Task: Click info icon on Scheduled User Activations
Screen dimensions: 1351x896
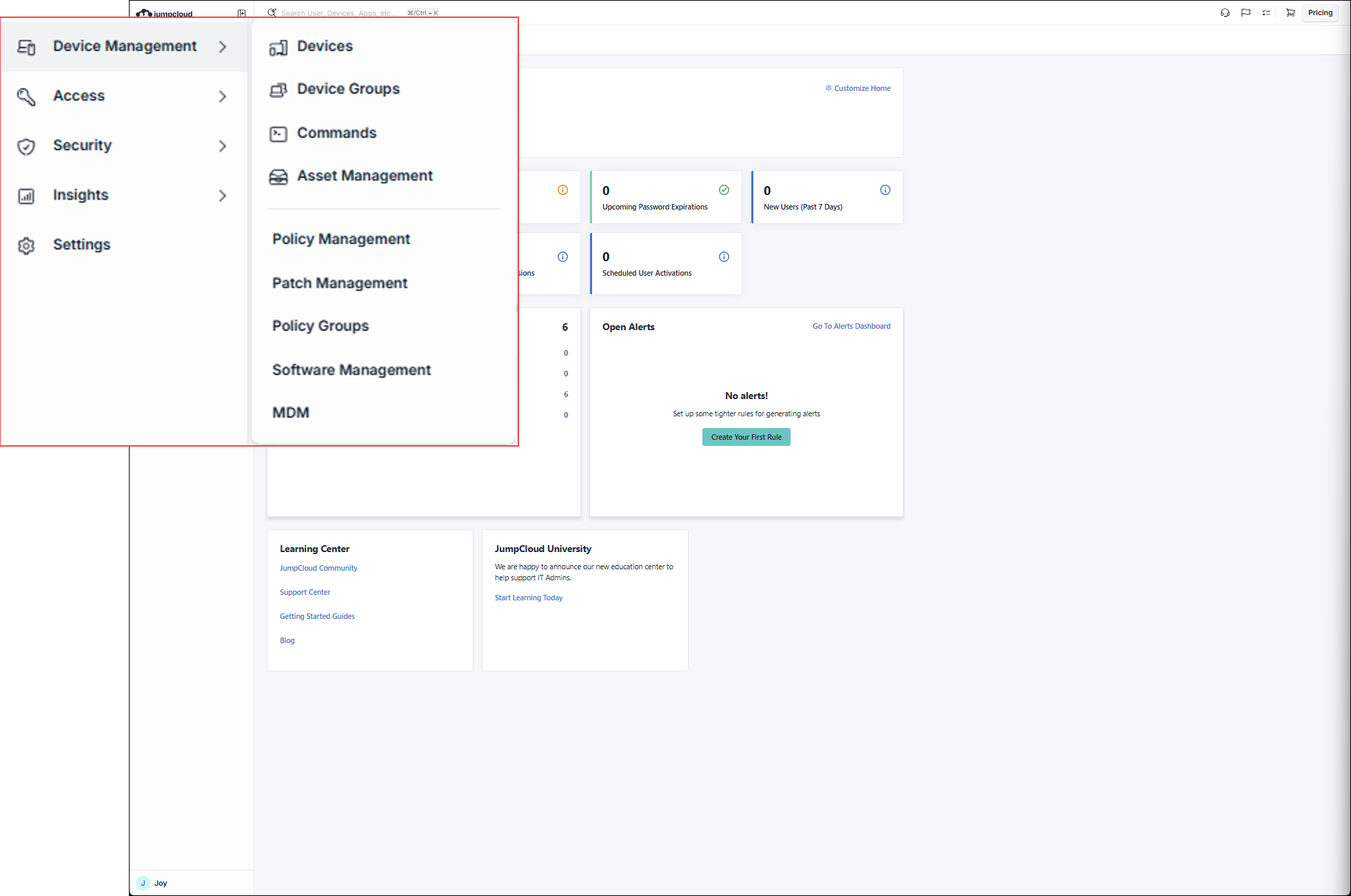Action: tap(724, 257)
